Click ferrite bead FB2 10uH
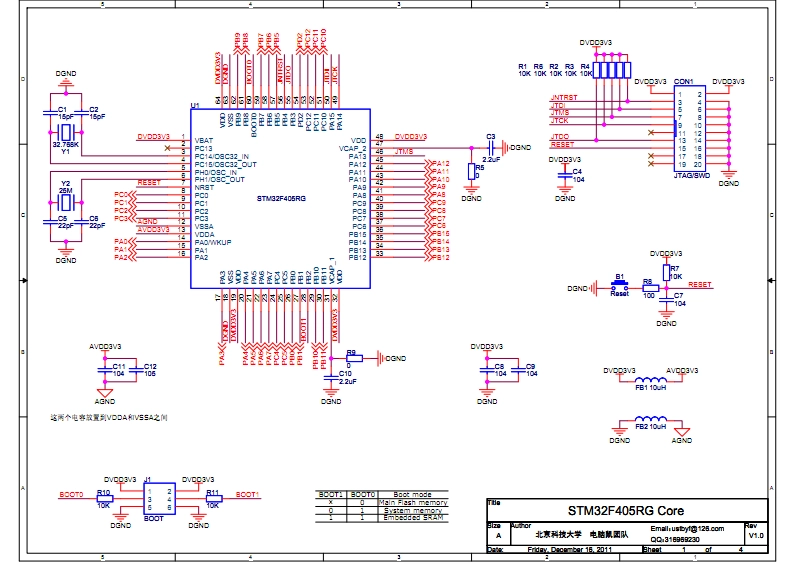 [x=651, y=422]
